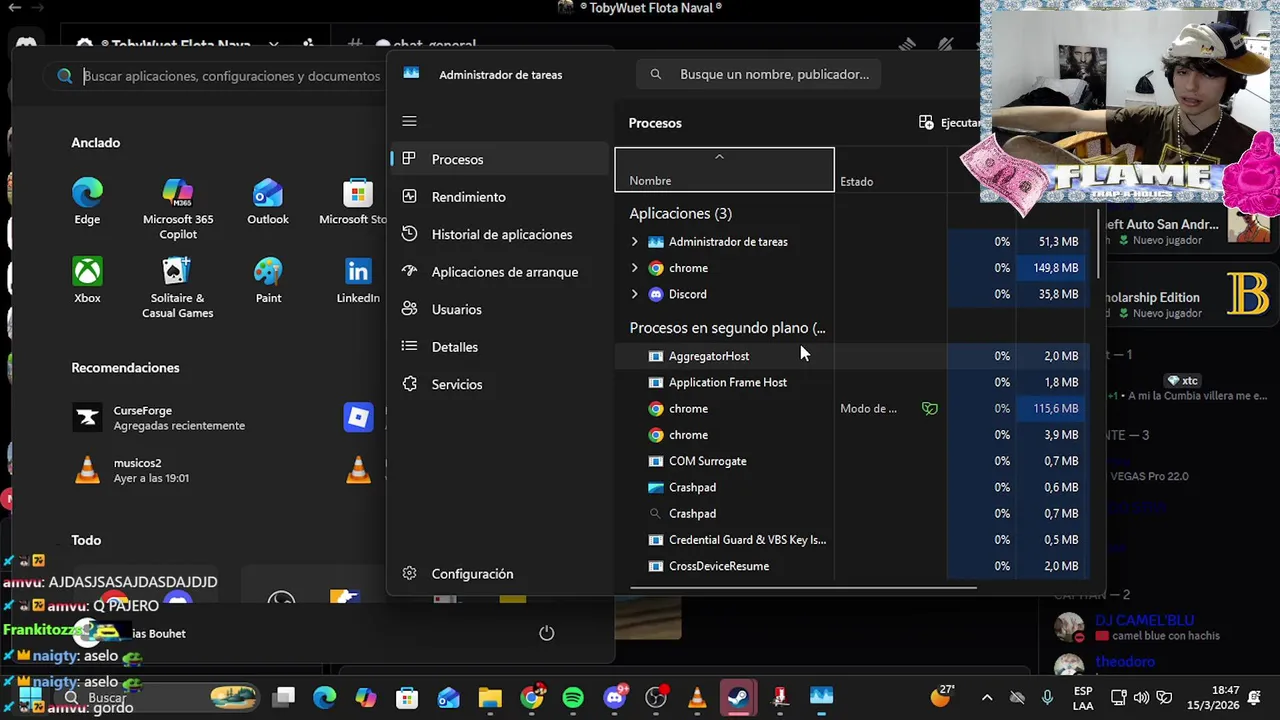Select chrome process using 115,6 MB
The width and height of the screenshot is (1280, 720).
coord(852,409)
